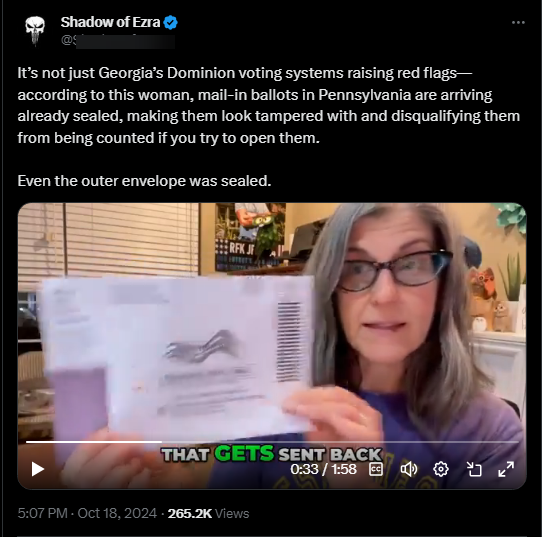
Task: Click the end of the played progress segment
Action: [161, 442]
